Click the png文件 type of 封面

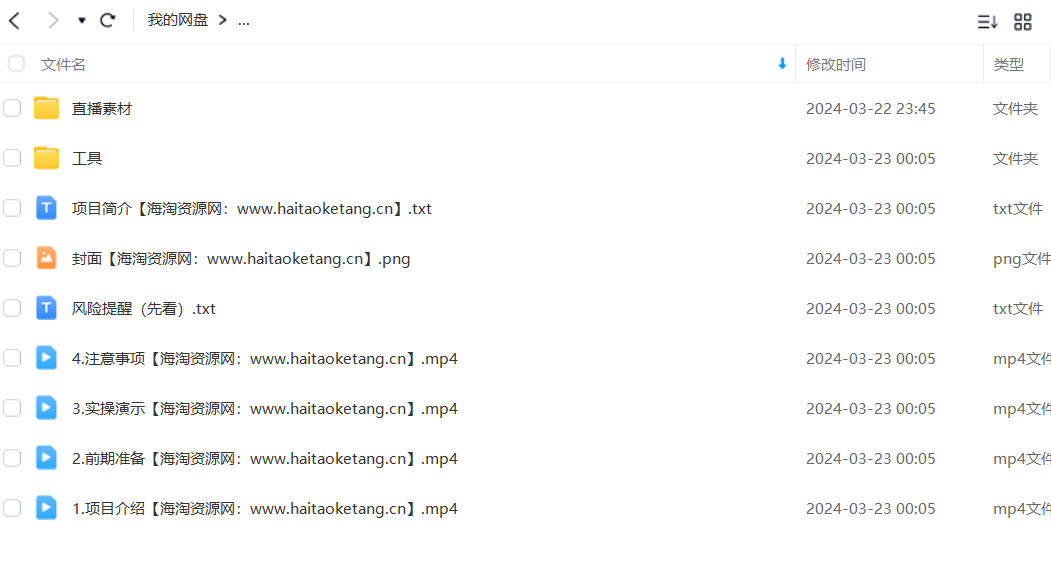(1022, 259)
